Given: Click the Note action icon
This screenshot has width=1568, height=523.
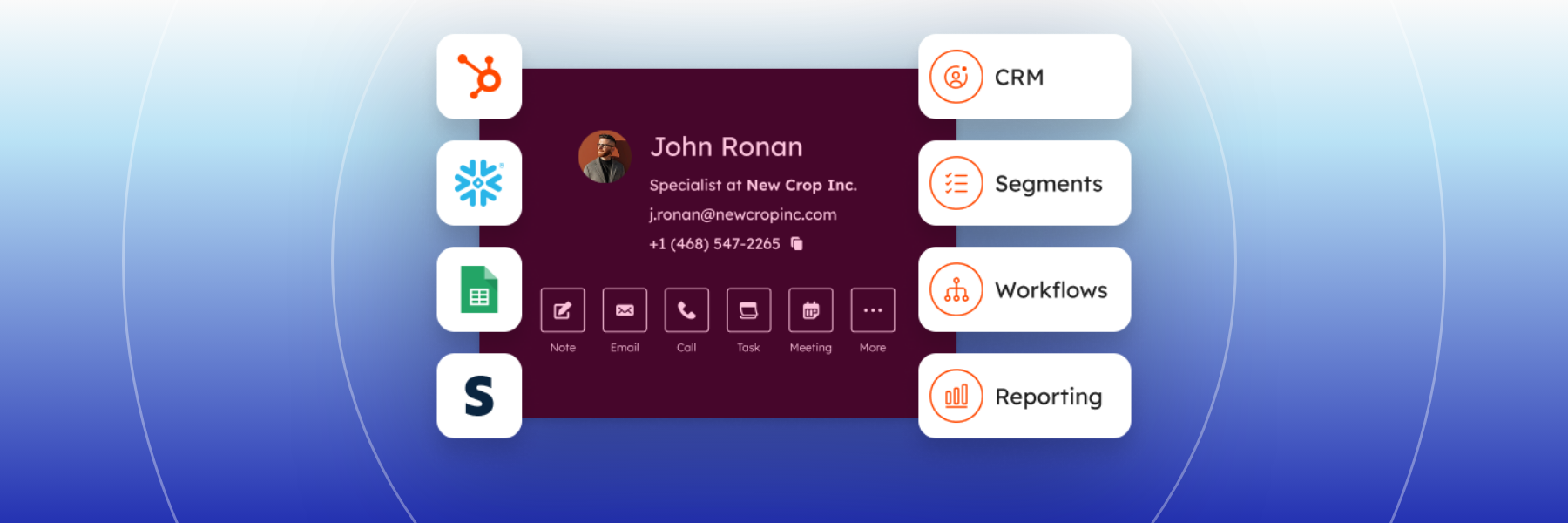Looking at the screenshot, I should point(563,310).
